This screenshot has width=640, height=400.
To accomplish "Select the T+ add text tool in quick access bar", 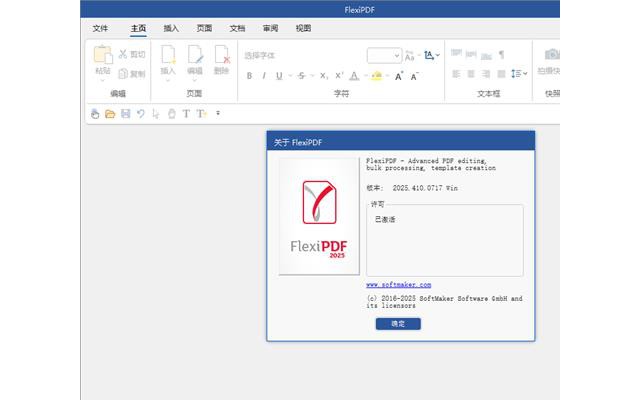I will 201,114.
